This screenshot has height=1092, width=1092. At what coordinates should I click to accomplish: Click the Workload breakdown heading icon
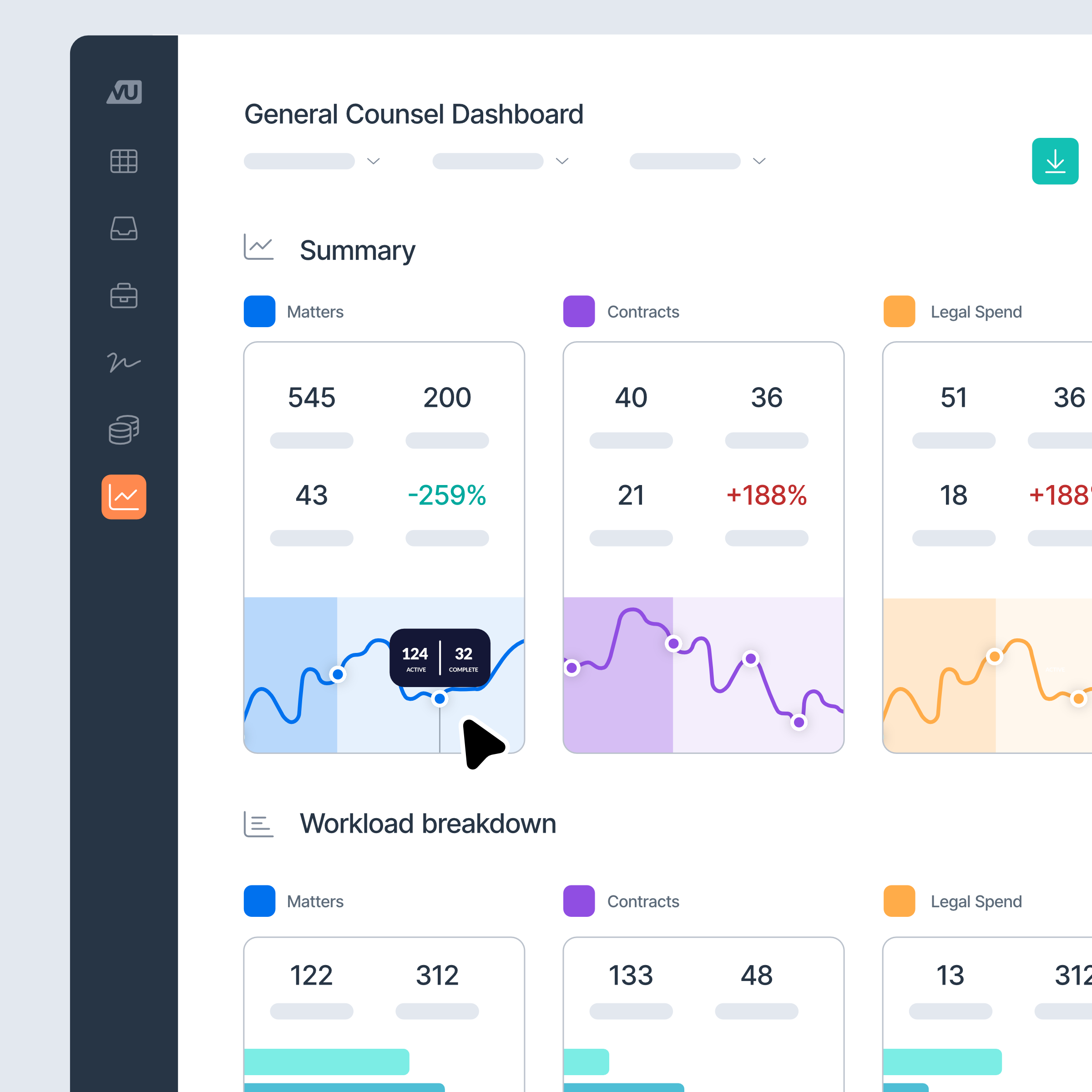pyautogui.click(x=258, y=824)
